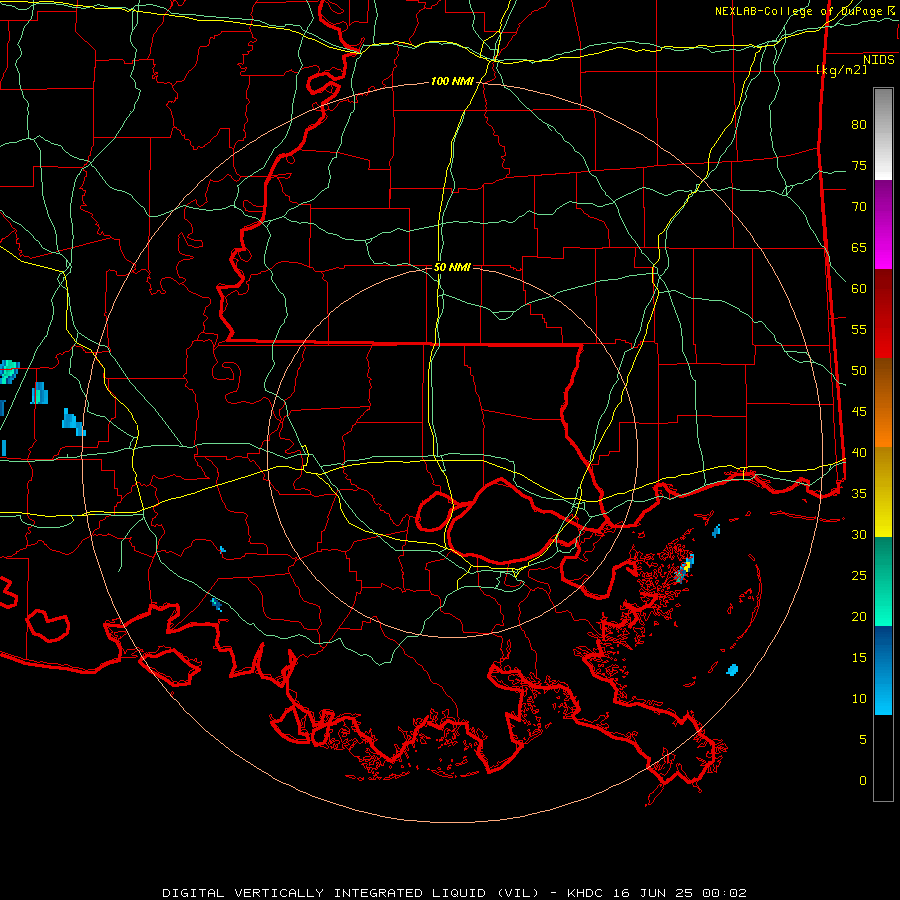
Task: Pick the white-grey segment of the color bar
Action: pos(883,134)
